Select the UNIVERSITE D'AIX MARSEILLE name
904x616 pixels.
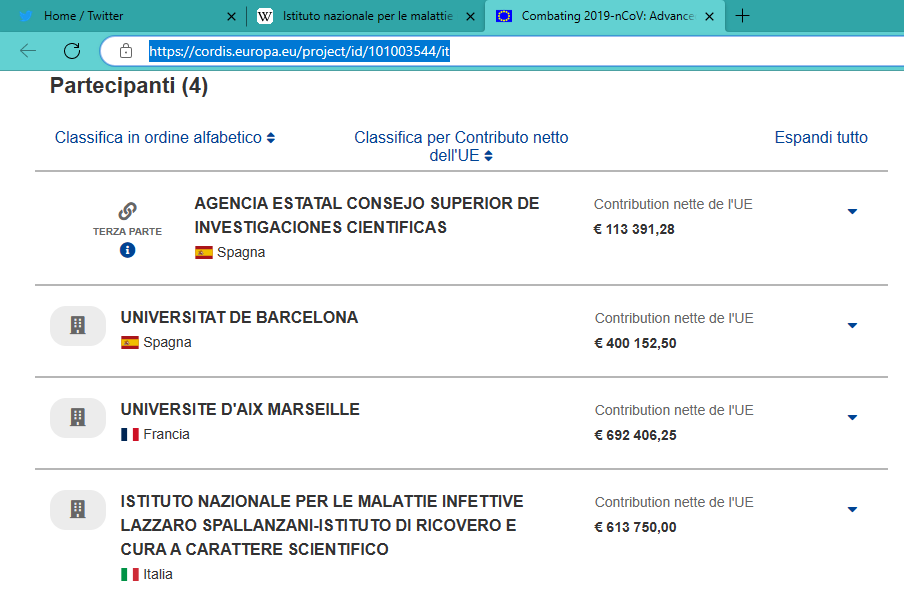tap(240, 410)
